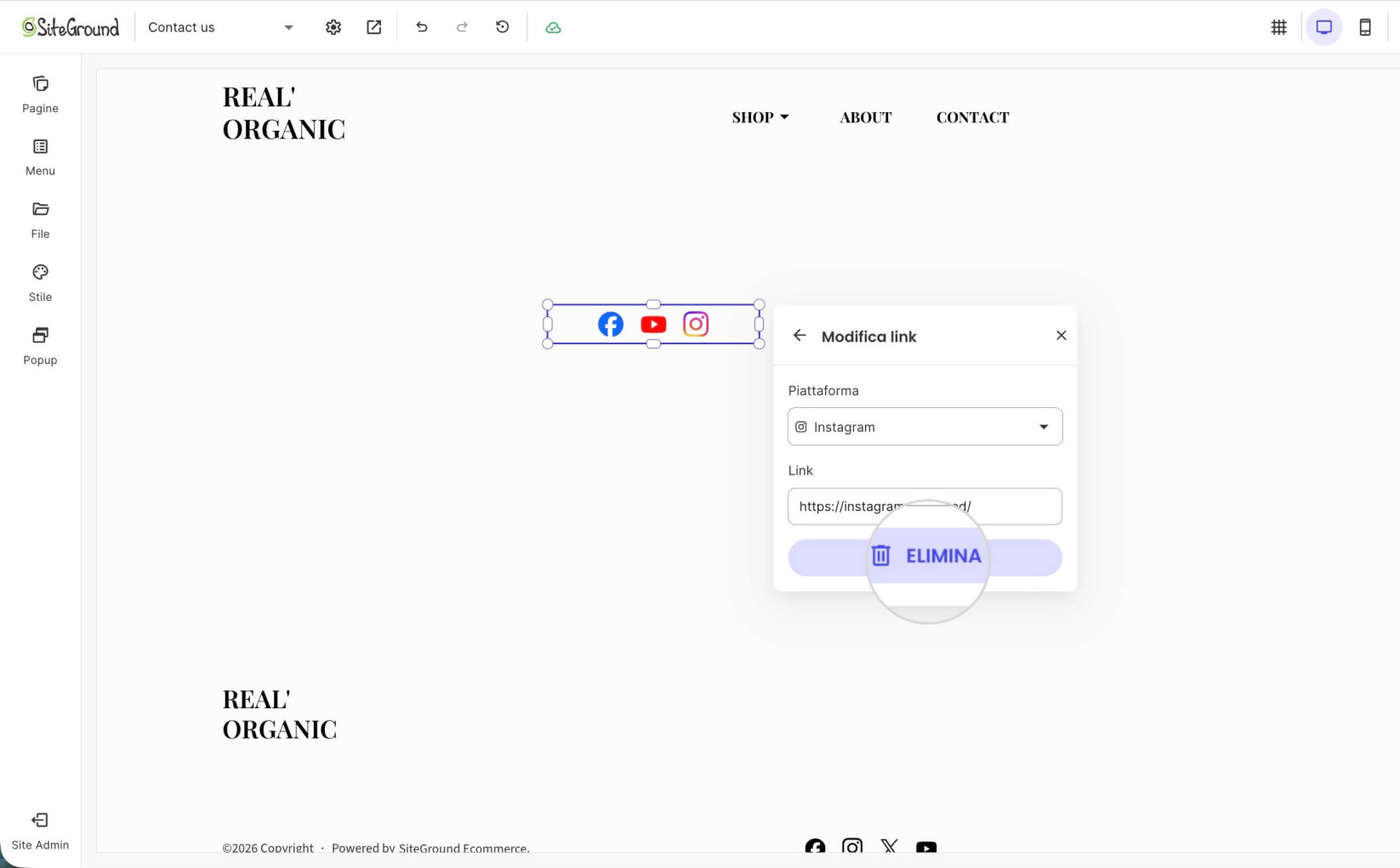Go back to Site Admin

coord(40,831)
